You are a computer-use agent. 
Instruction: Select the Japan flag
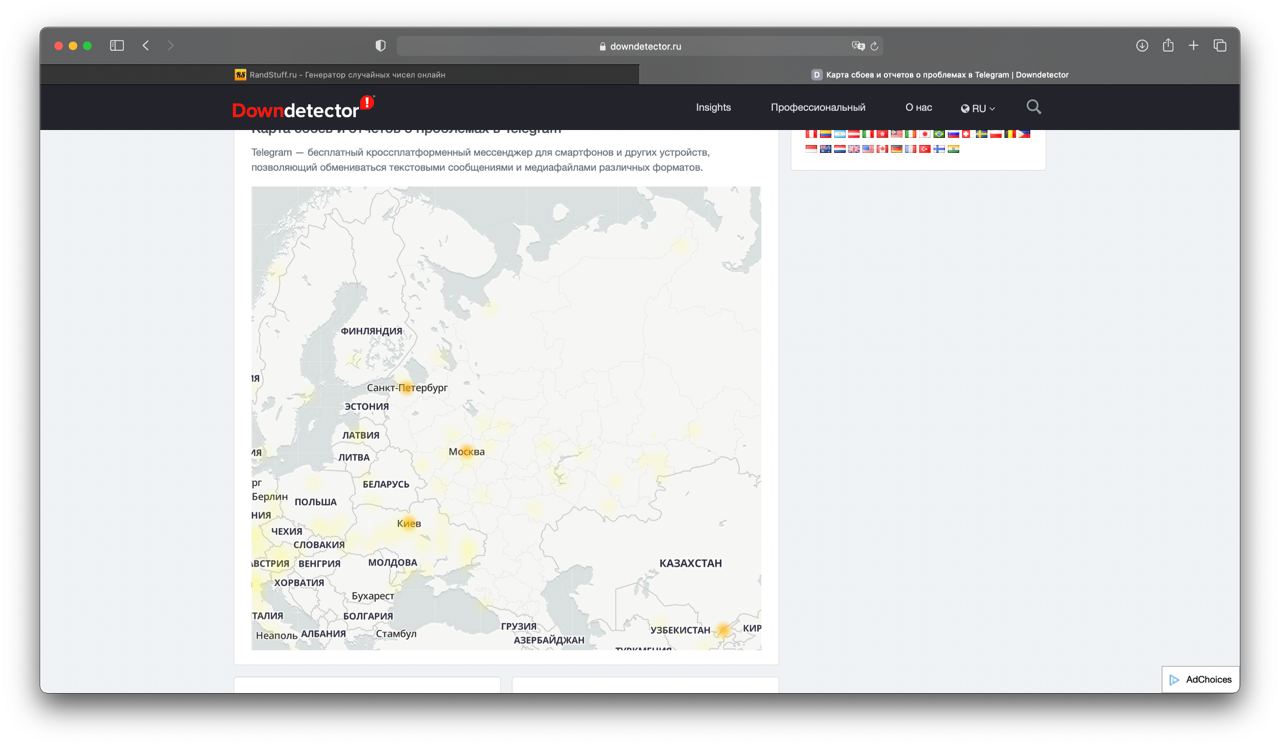click(x=925, y=134)
